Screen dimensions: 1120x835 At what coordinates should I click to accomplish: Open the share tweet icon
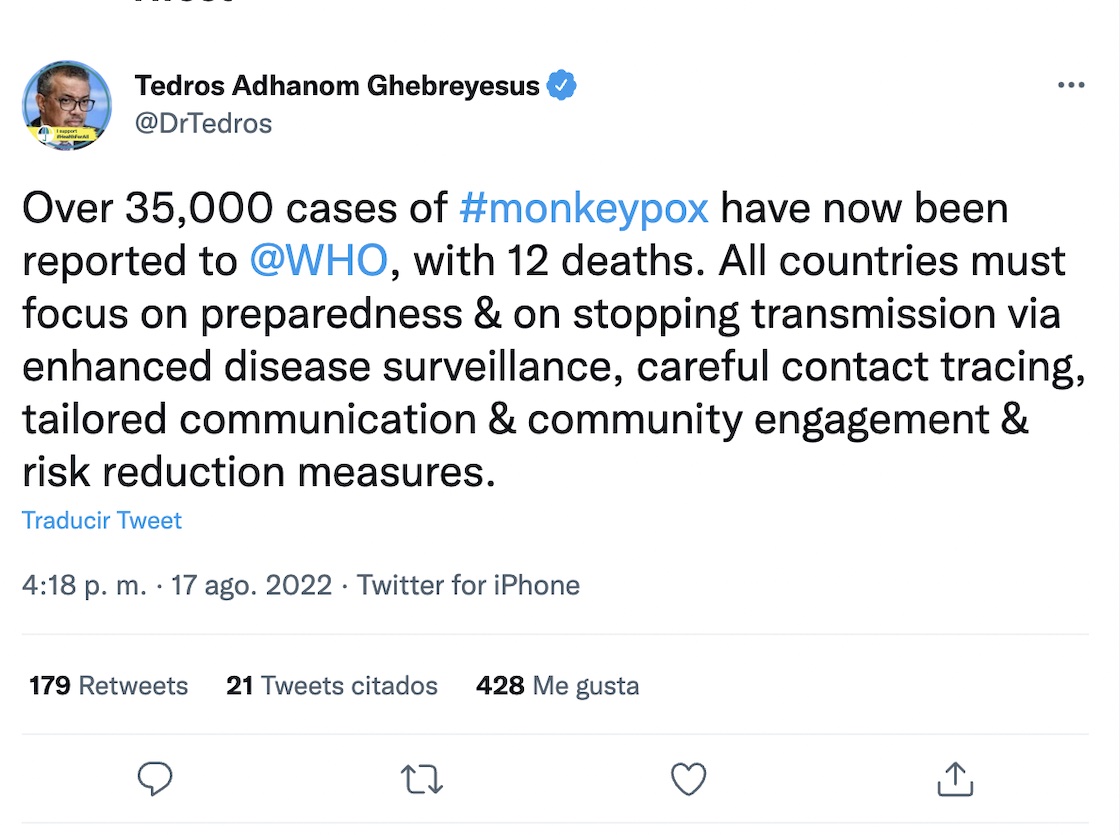coord(955,779)
